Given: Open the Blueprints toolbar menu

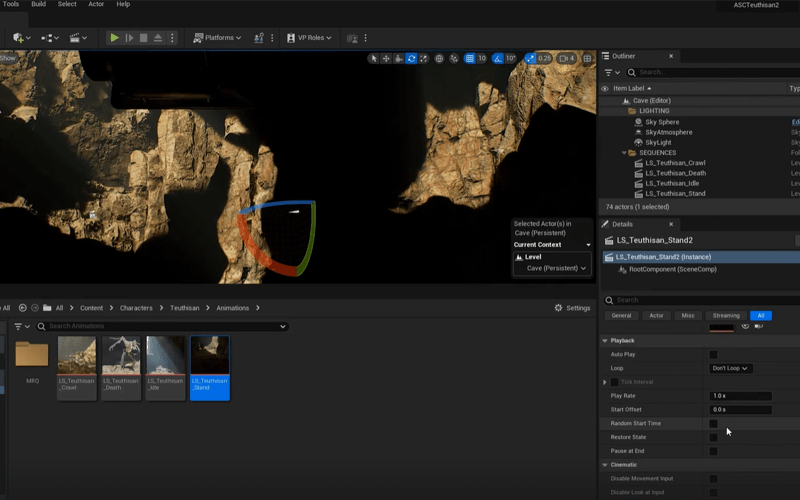Looking at the screenshot, I should coord(49,38).
